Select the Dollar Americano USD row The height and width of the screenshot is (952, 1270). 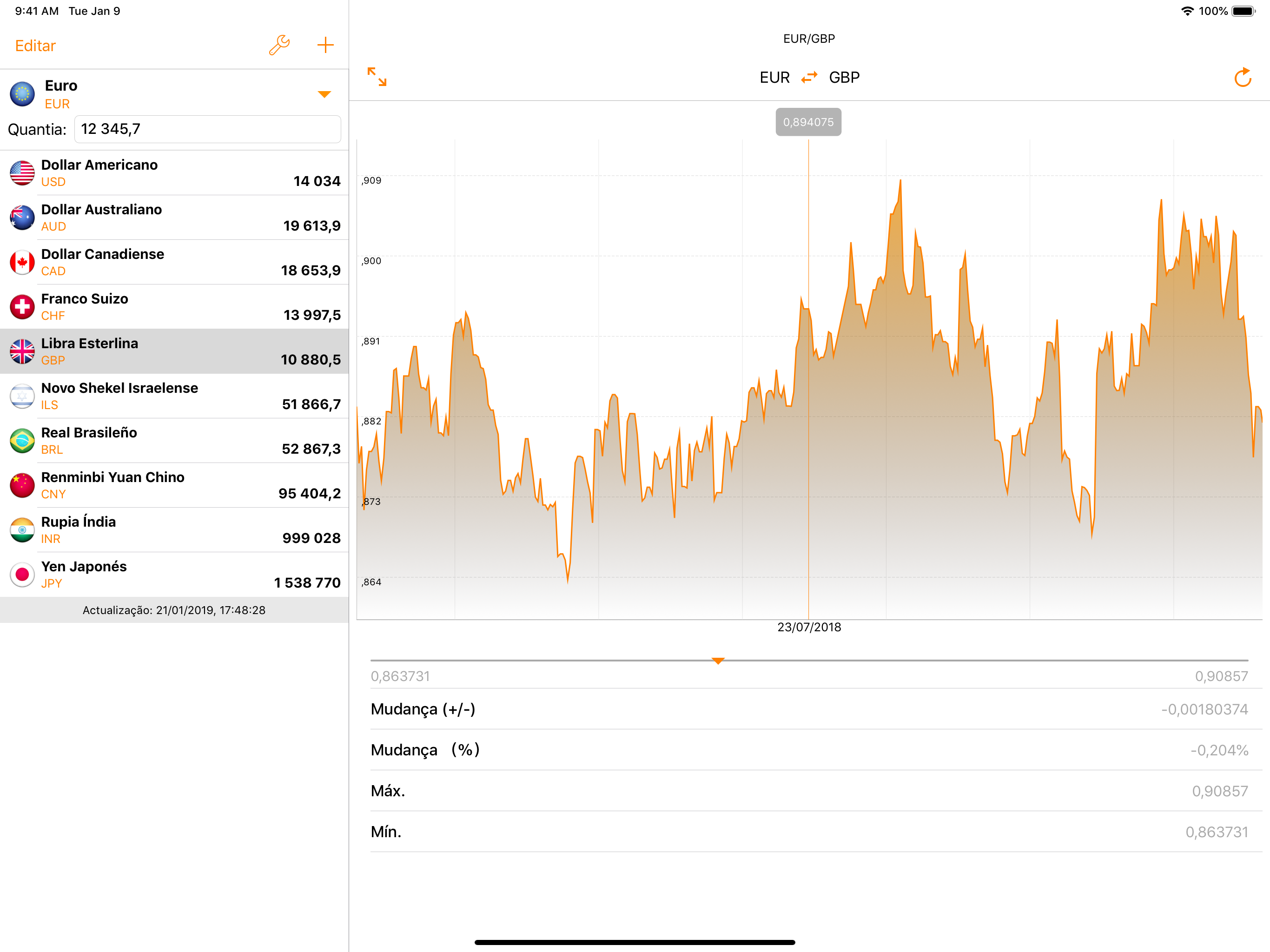174,173
